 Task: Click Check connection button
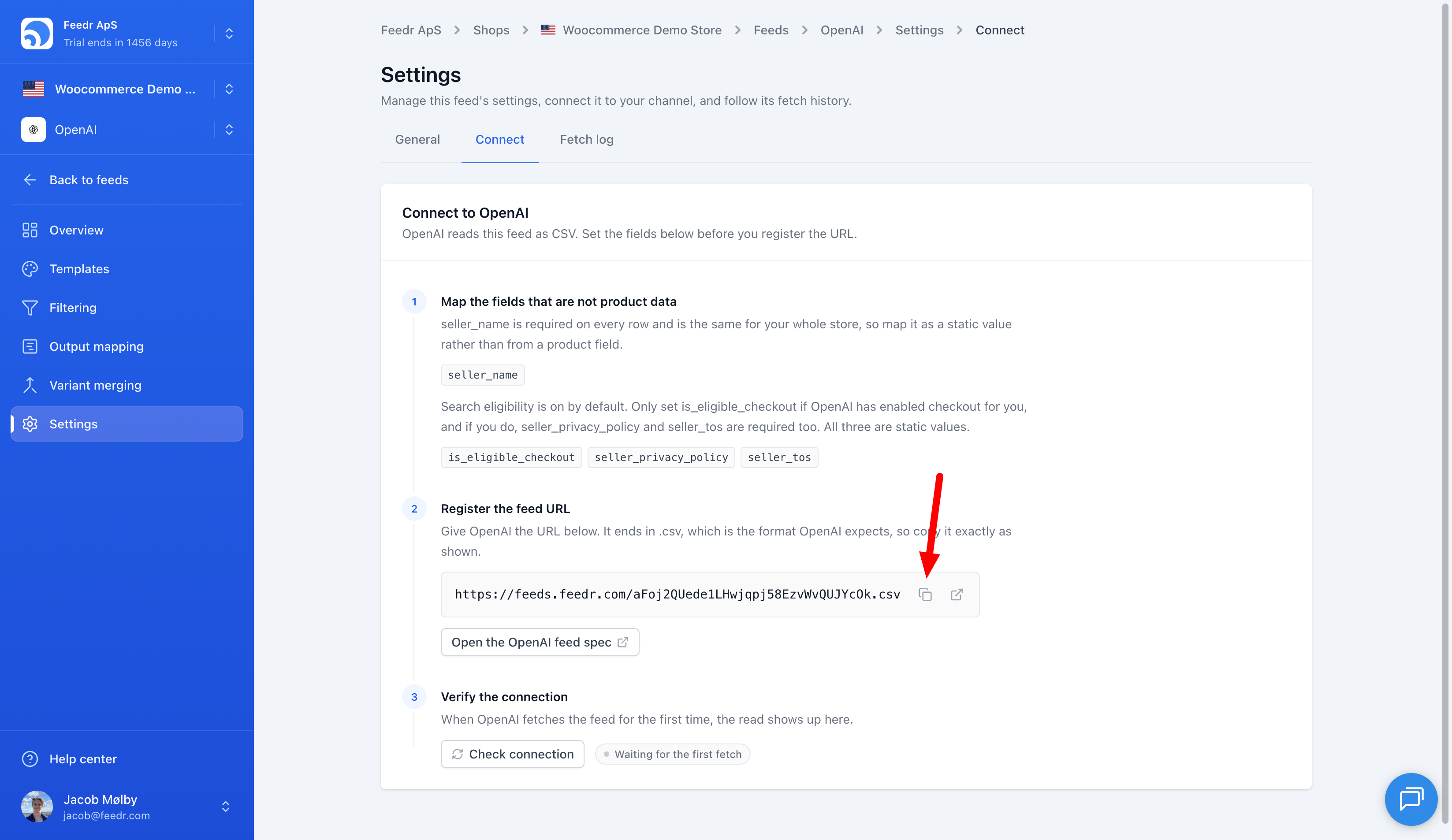(x=512, y=754)
